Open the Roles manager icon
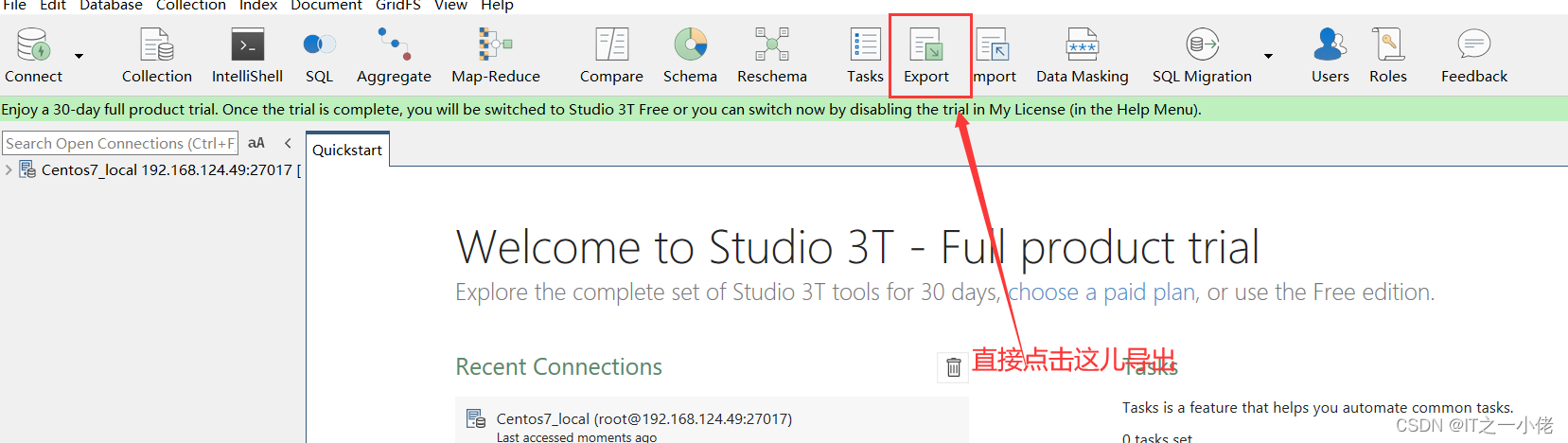The image size is (1568, 443). [1388, 55]
